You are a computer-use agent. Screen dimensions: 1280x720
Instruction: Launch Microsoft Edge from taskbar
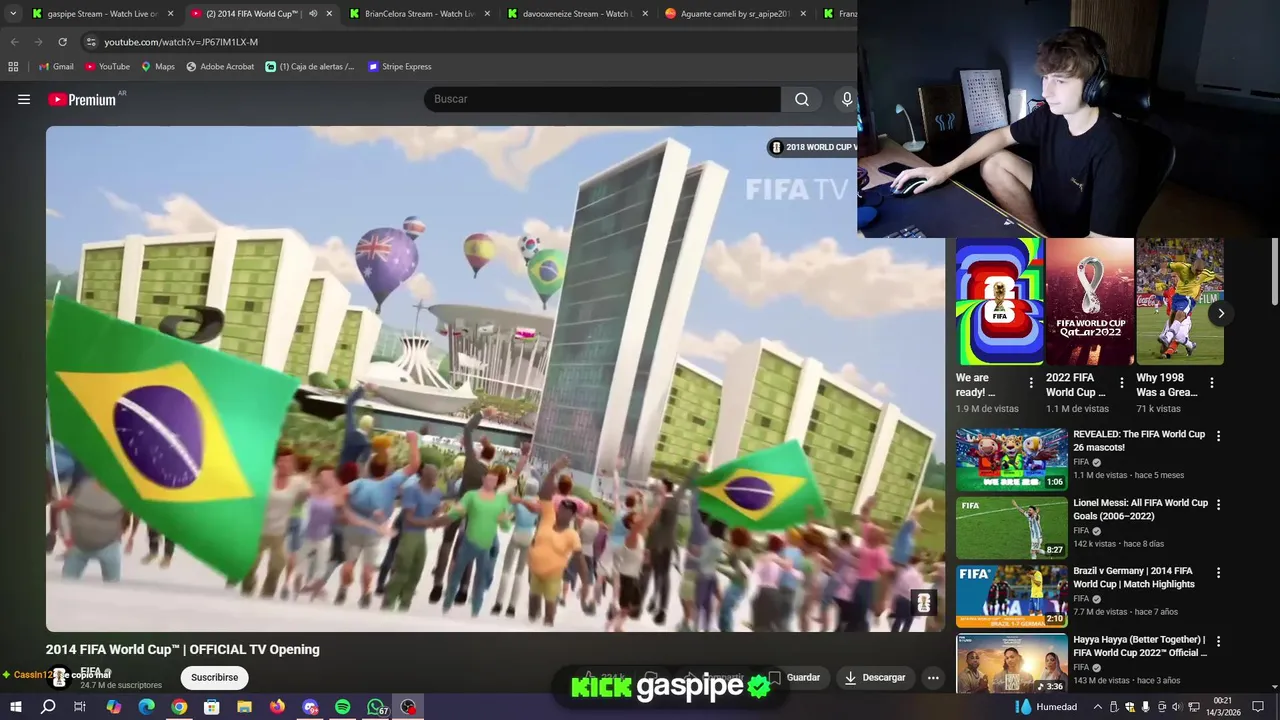pos(146,707)
